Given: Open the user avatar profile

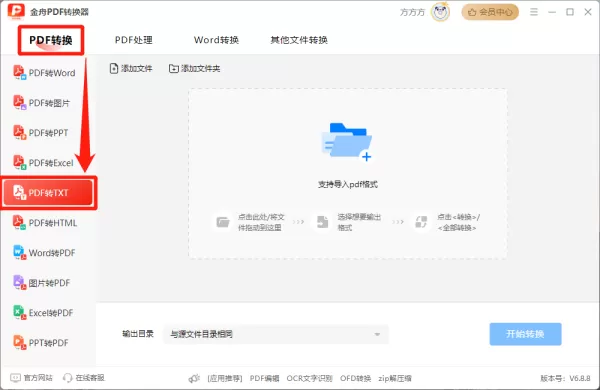Looking at the screenshot, I should coord(440,12).
